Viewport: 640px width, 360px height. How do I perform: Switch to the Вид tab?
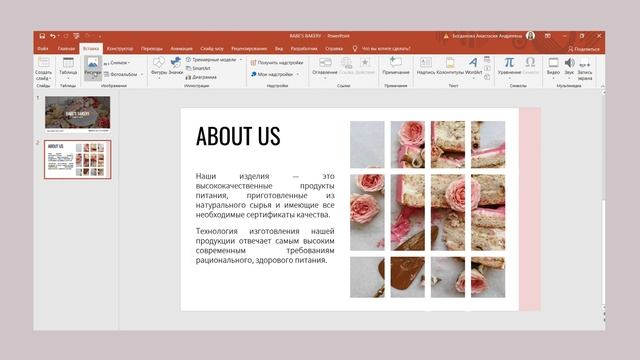pos(279,49)
